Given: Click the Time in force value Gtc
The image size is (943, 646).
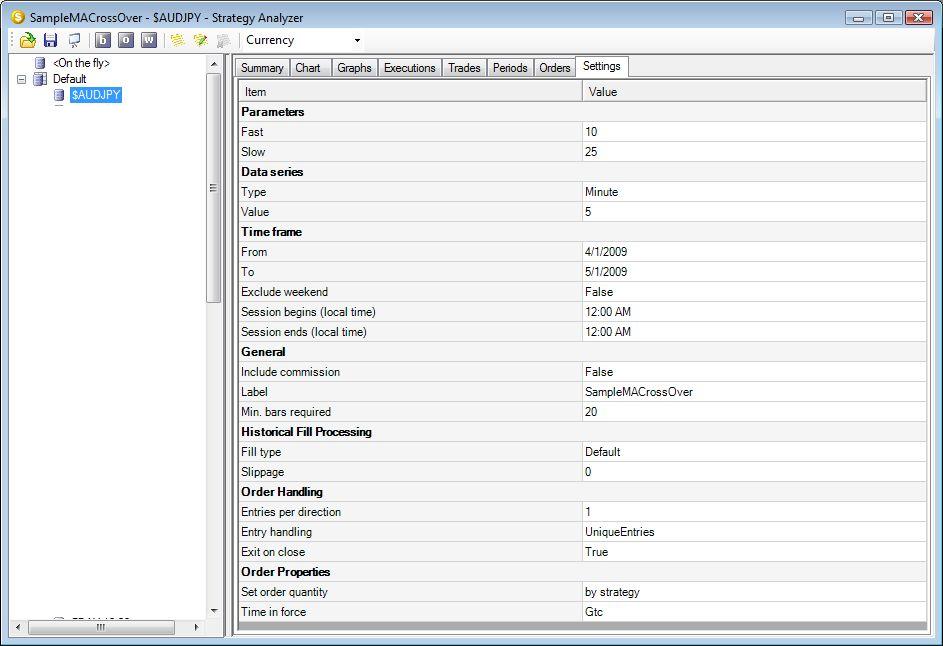Looking at the screenshot, I should point(754,612).
